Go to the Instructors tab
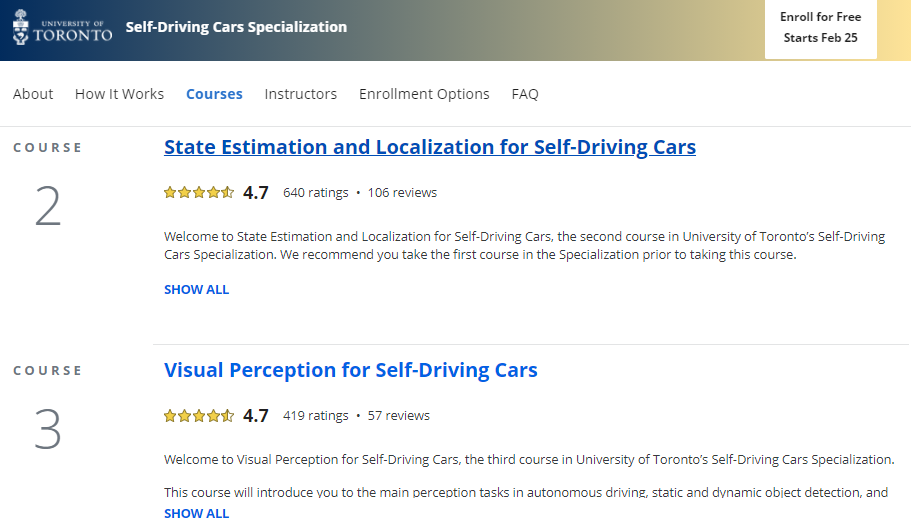911x529 pixels. pyautogui.click(x=300, y=94)
